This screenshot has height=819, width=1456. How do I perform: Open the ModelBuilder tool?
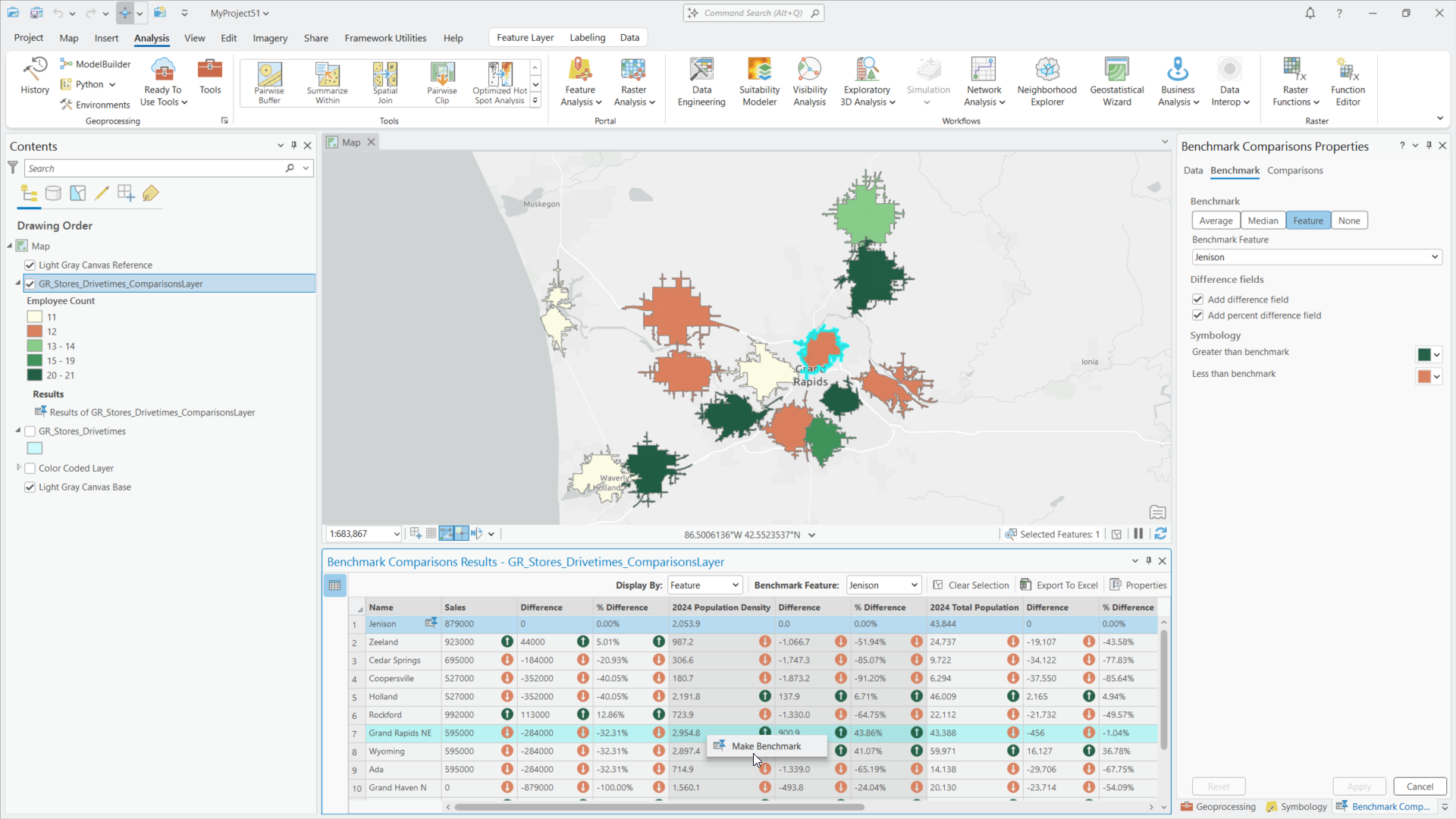click(96, 64)
